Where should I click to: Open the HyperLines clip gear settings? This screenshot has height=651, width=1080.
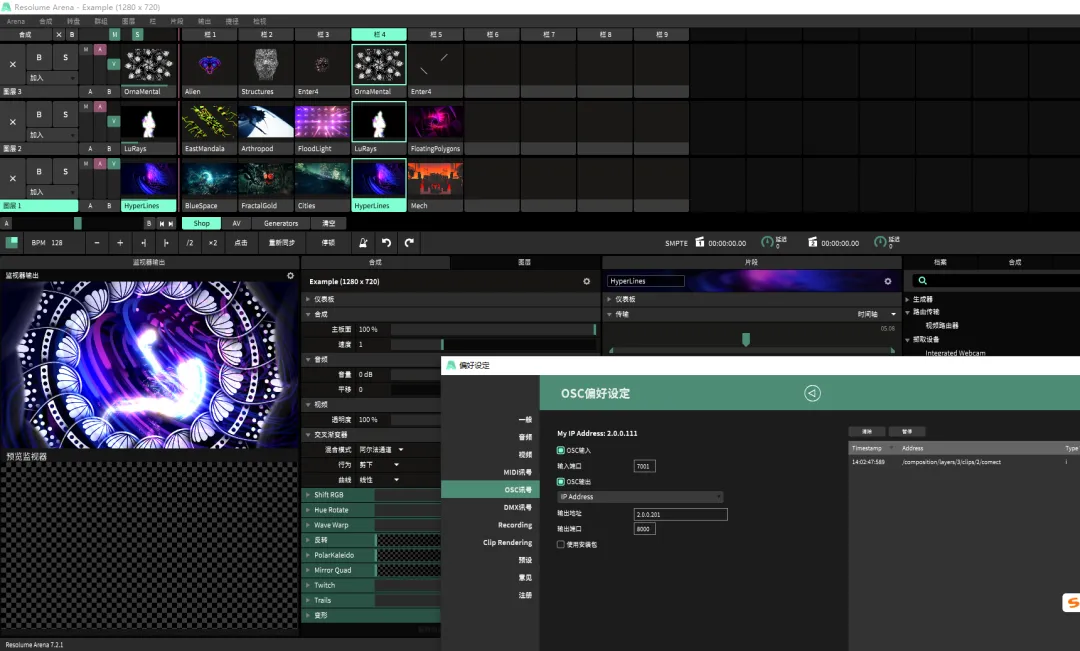[x=888, y=281]
